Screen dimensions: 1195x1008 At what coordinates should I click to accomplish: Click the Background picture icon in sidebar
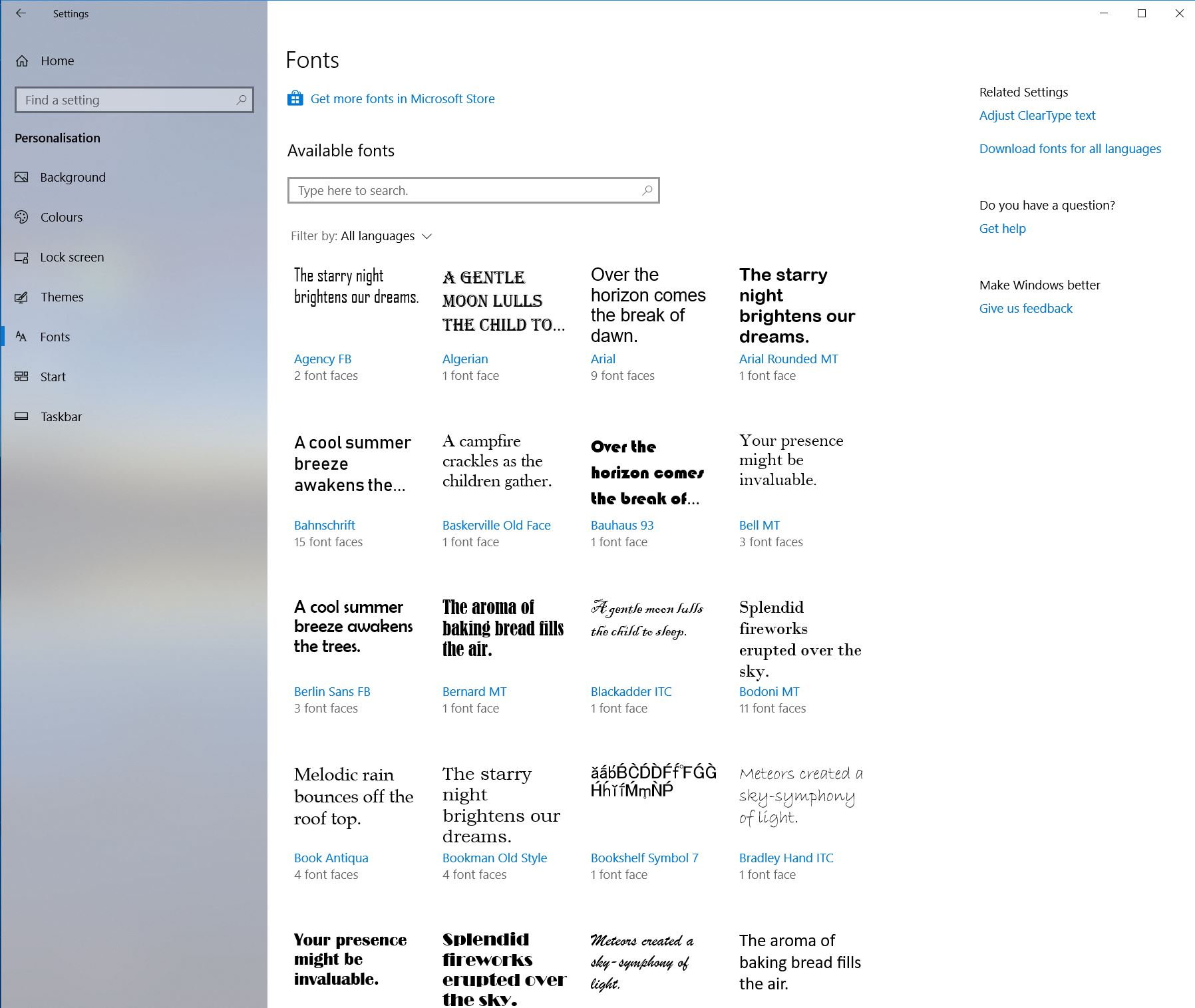(x=22, y=177)
